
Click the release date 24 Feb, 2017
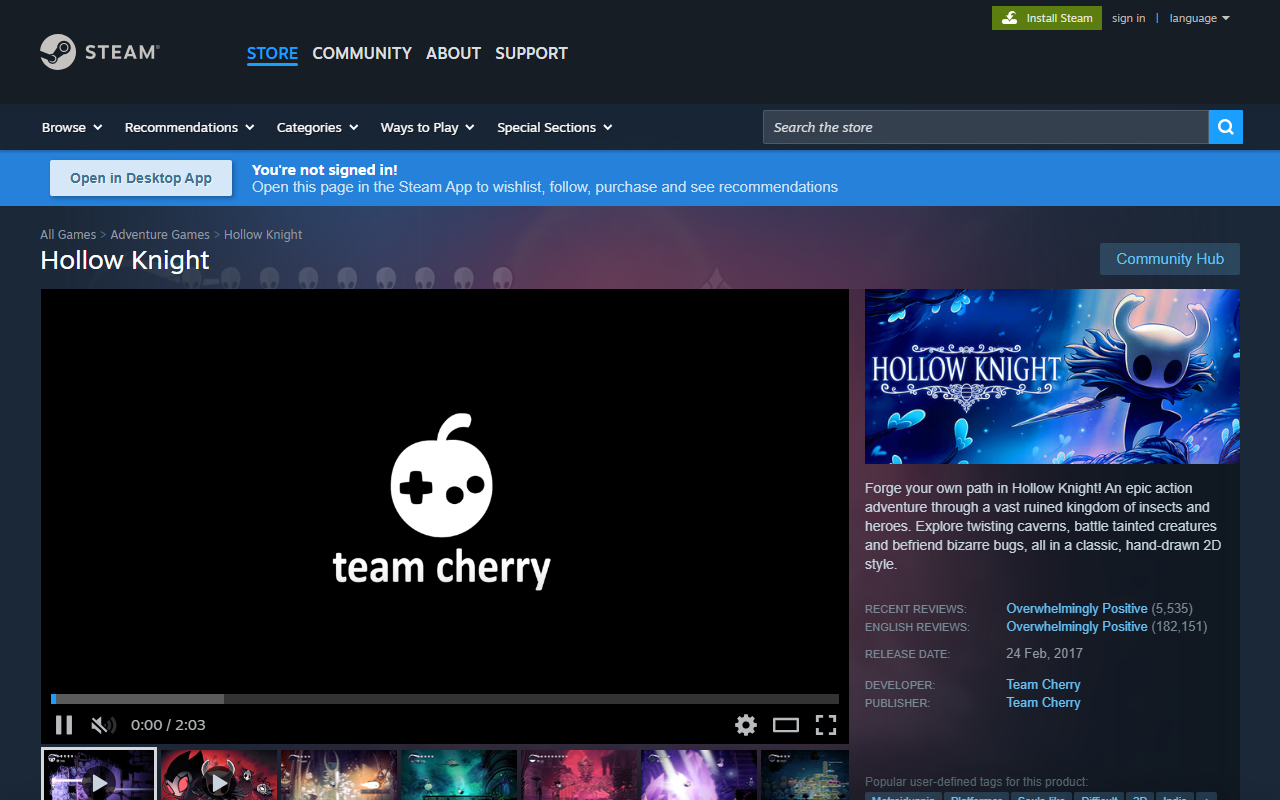click(x=1044, y=653)
